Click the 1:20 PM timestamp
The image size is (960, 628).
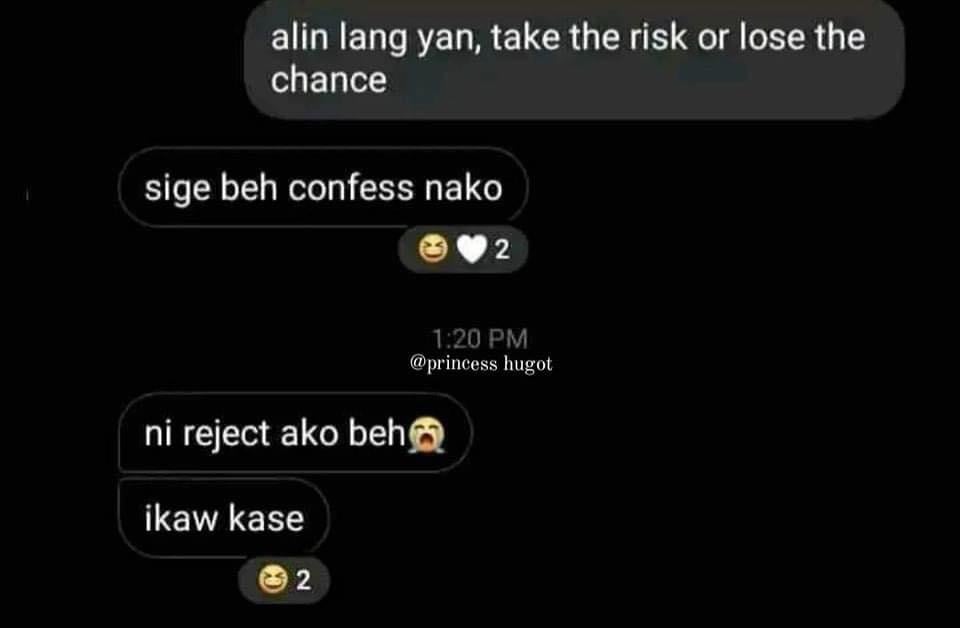[x=480, y=338]
